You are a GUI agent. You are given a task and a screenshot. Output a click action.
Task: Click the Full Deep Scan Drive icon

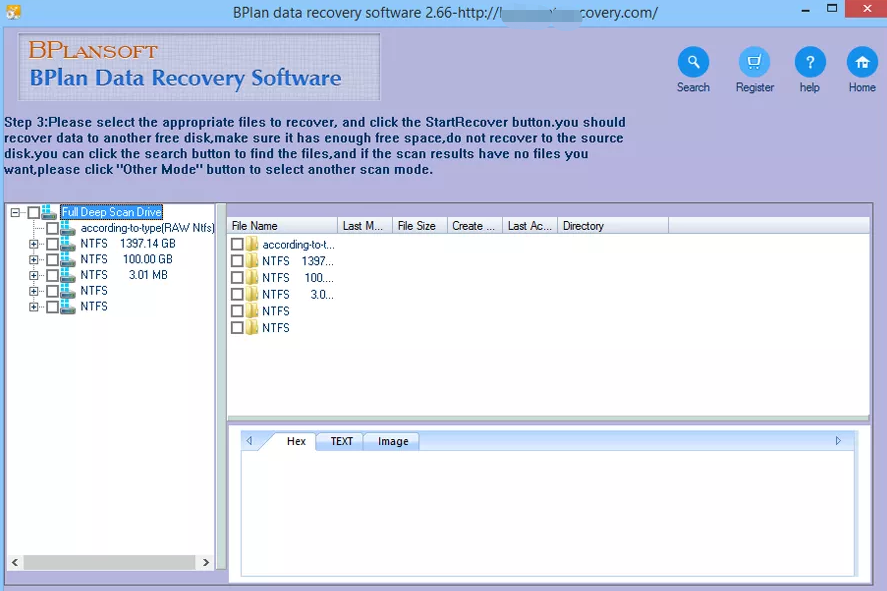(x=50, y=212)
